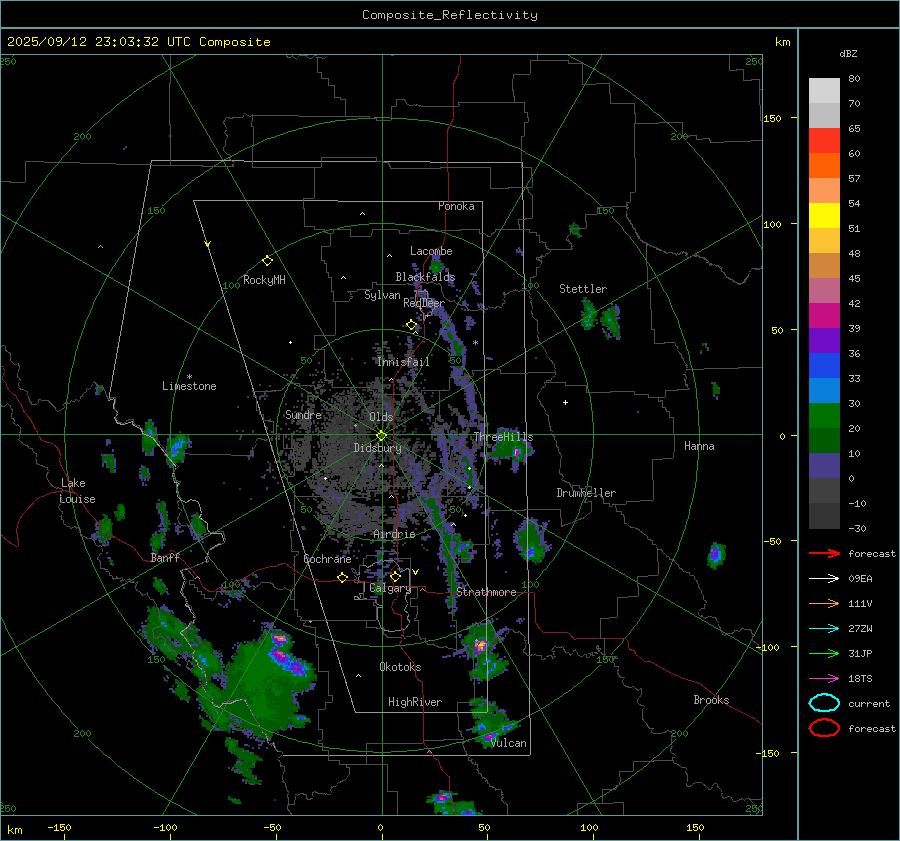Click the Hanna town label
This screenshot has width=900, height=841.
(x=699, y=446)
